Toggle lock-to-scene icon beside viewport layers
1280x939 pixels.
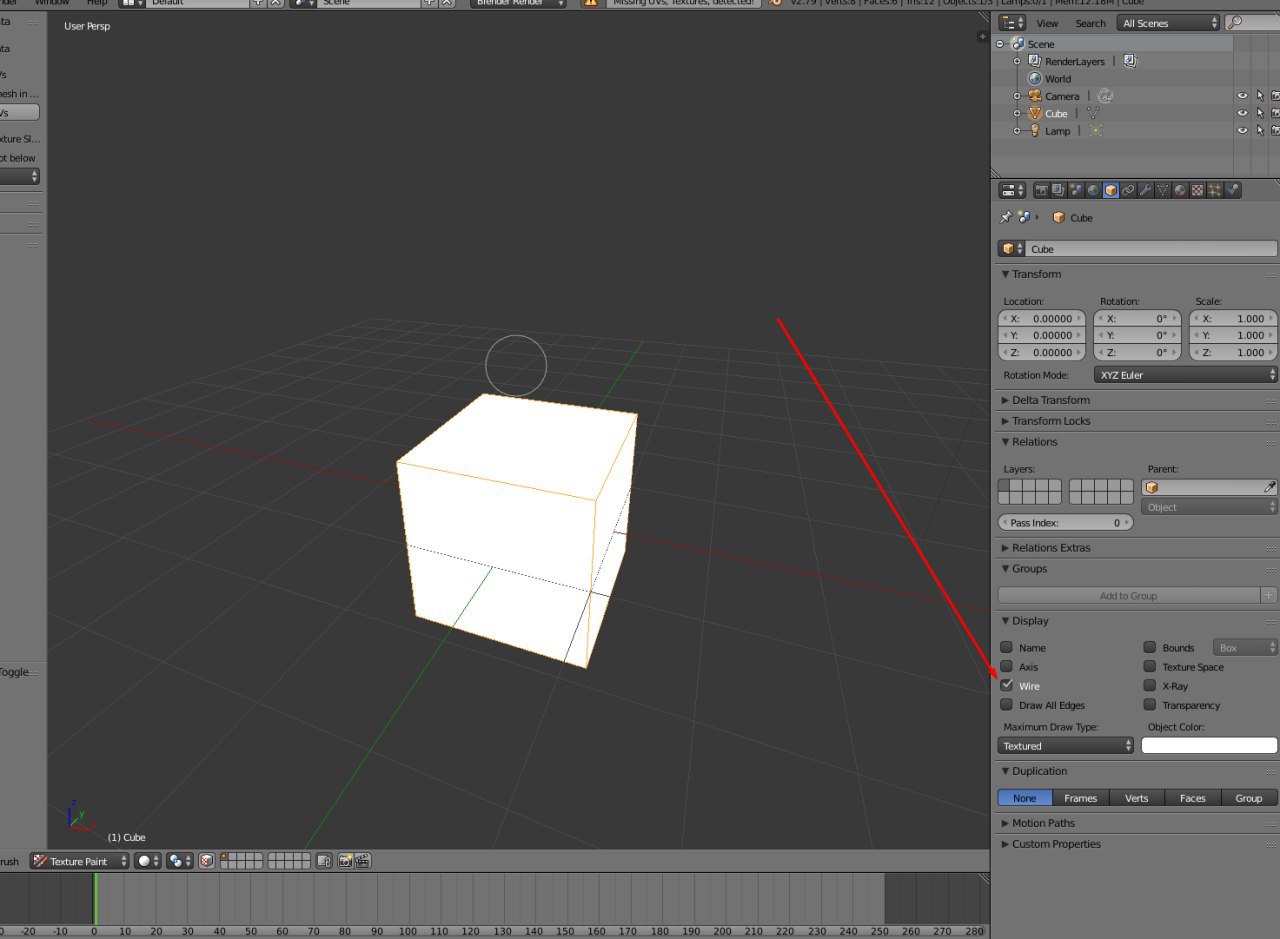pyautogui.click(x=324, y=861)
